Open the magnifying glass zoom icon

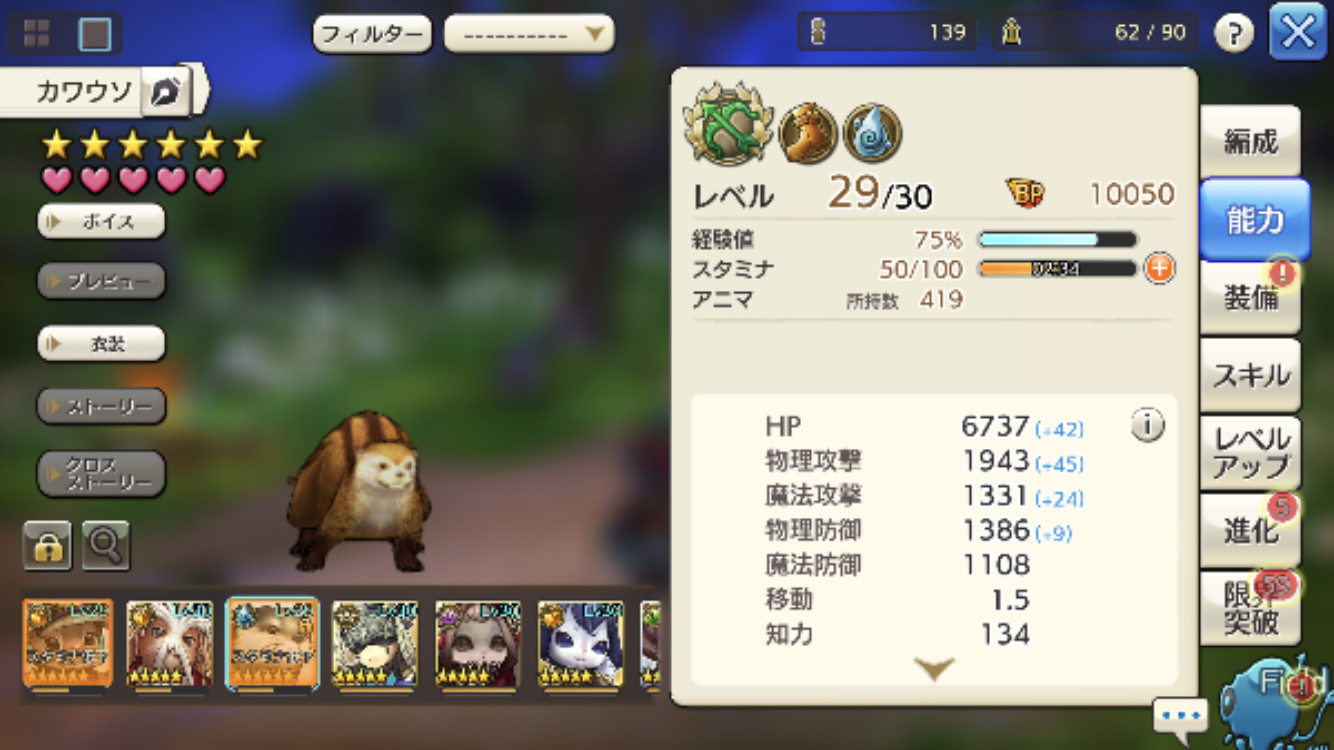click(x=105, y=546)
